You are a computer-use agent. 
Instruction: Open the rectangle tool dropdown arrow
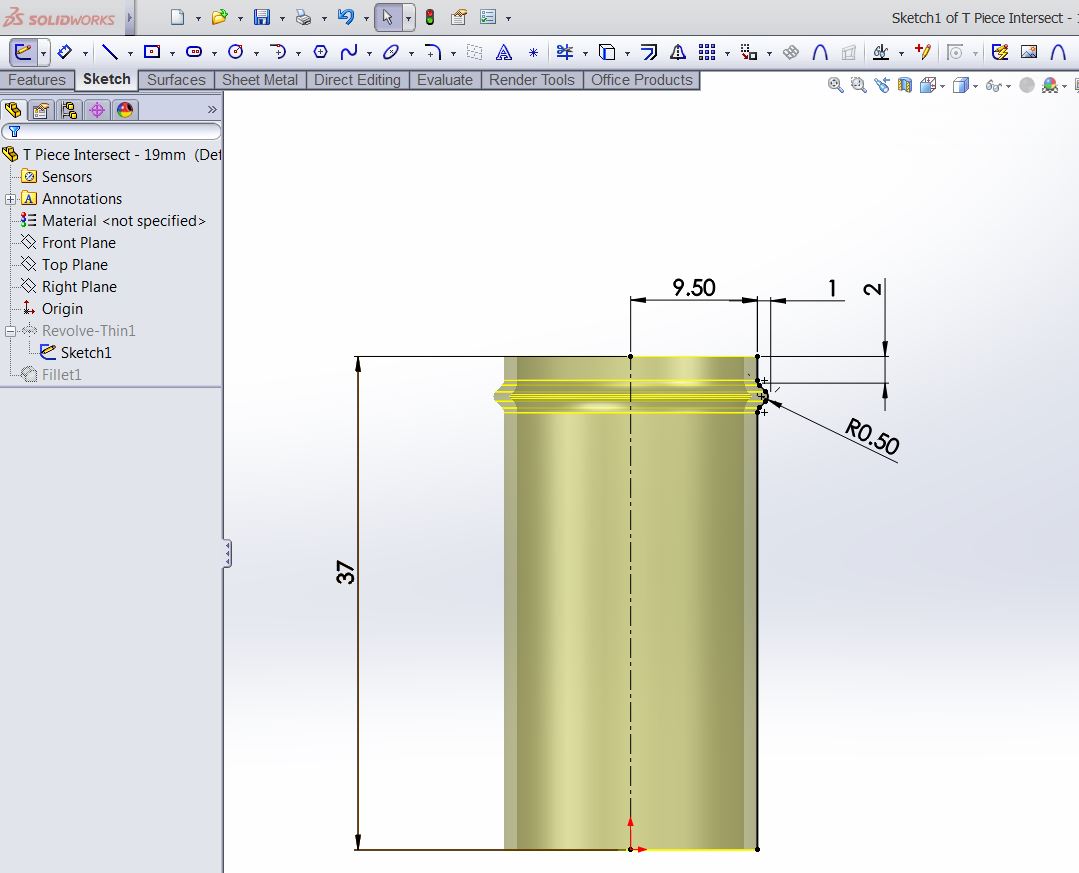click(x=173, y=53)
